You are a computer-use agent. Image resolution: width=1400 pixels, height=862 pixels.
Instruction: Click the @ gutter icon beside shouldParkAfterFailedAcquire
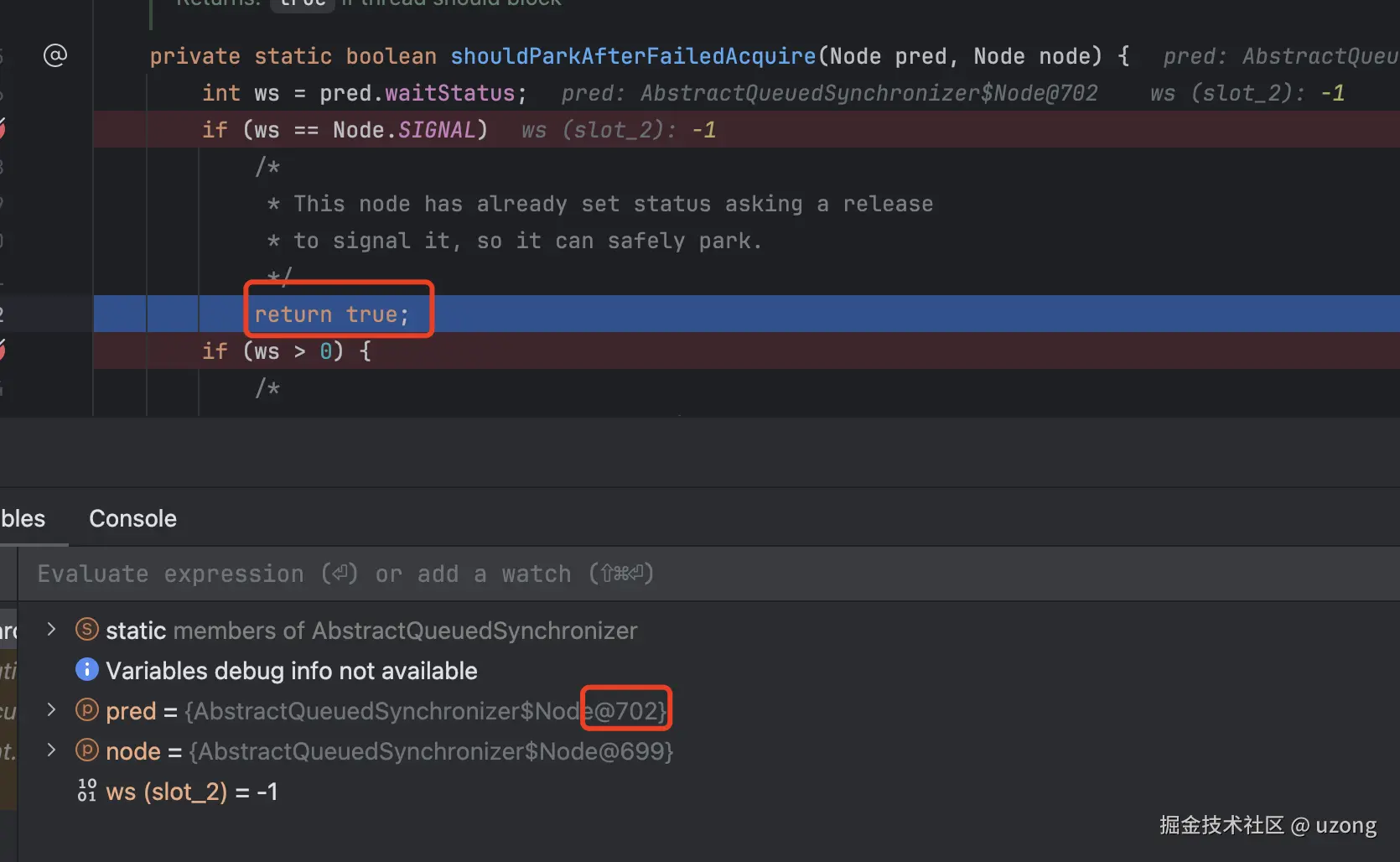click(x=55, y=56)
